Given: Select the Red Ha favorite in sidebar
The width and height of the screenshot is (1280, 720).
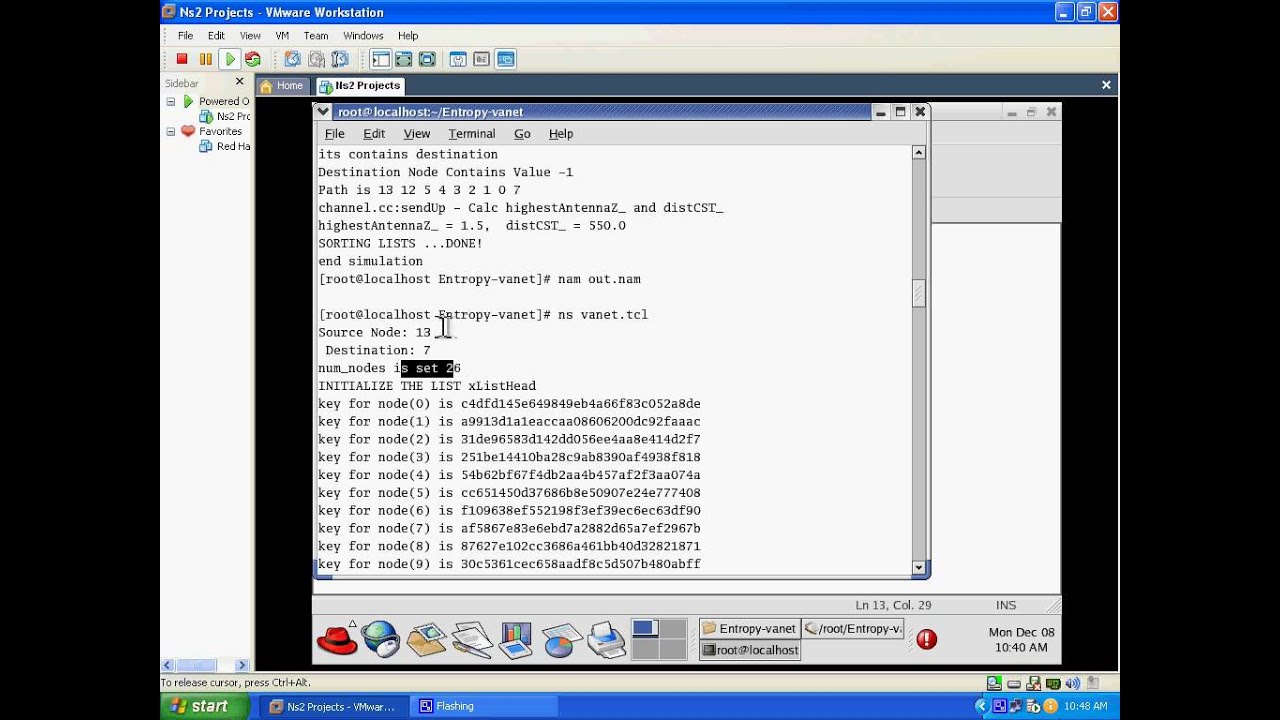Looking at the screenshot, I should coord(225,146).
